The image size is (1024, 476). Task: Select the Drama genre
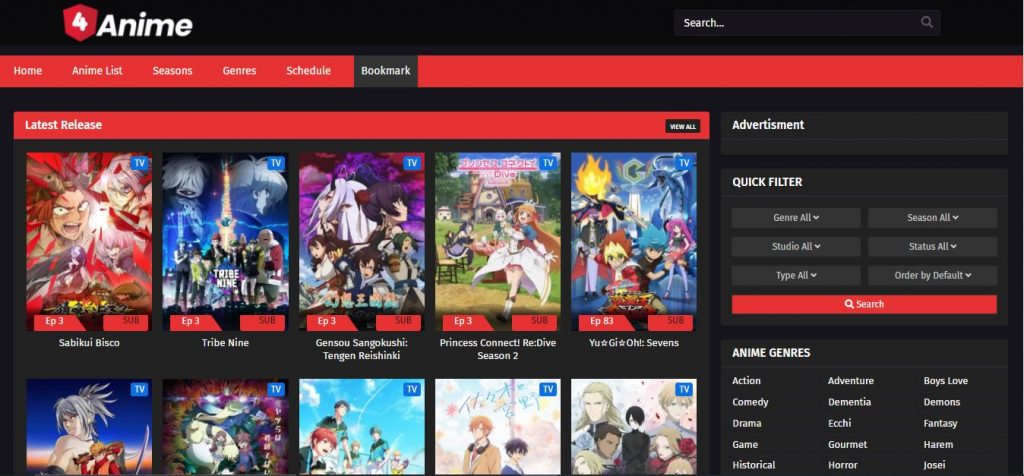(746, 423)
